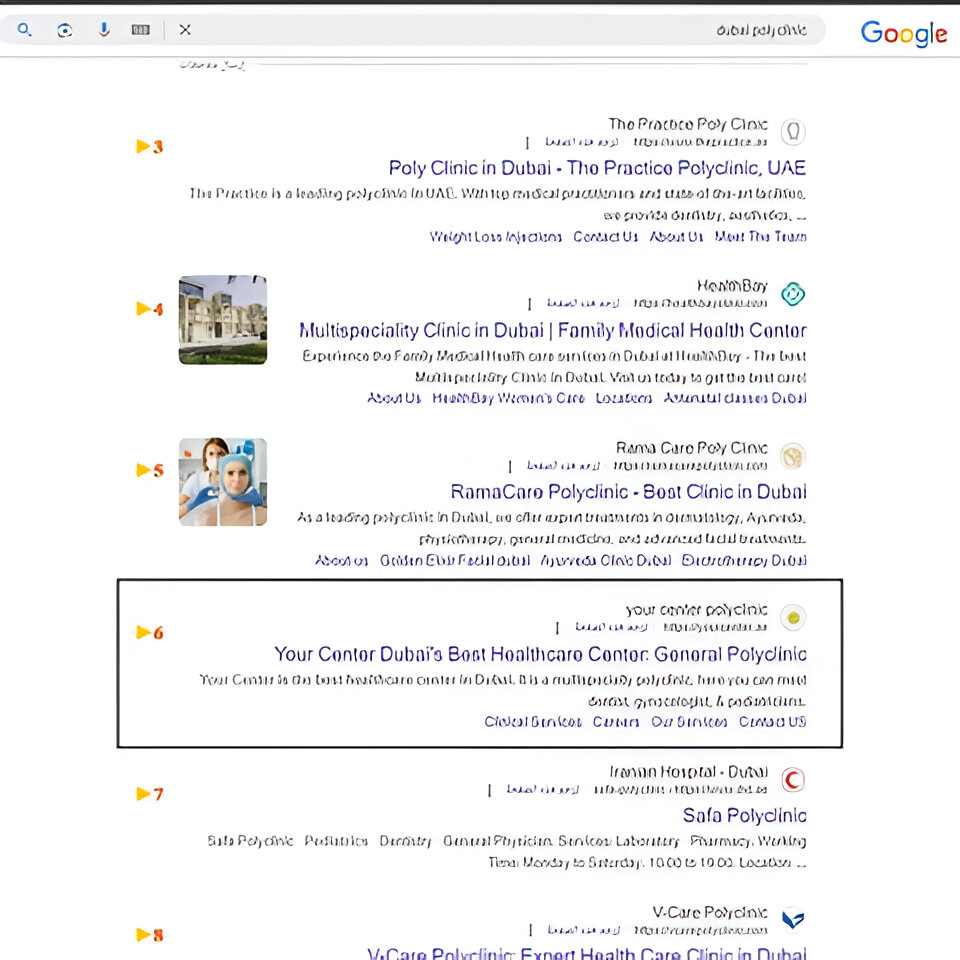Screen dimensions: 960x960
Task: Open Google Lens image search
Action: tap(64, 30)
